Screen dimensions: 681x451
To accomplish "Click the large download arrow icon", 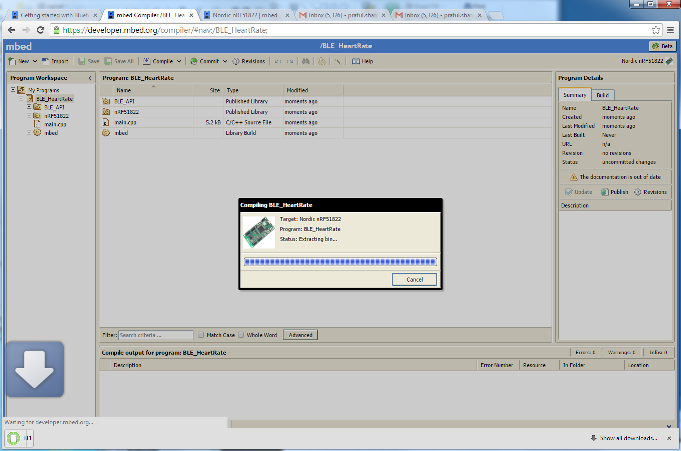I will pos(32,374).
